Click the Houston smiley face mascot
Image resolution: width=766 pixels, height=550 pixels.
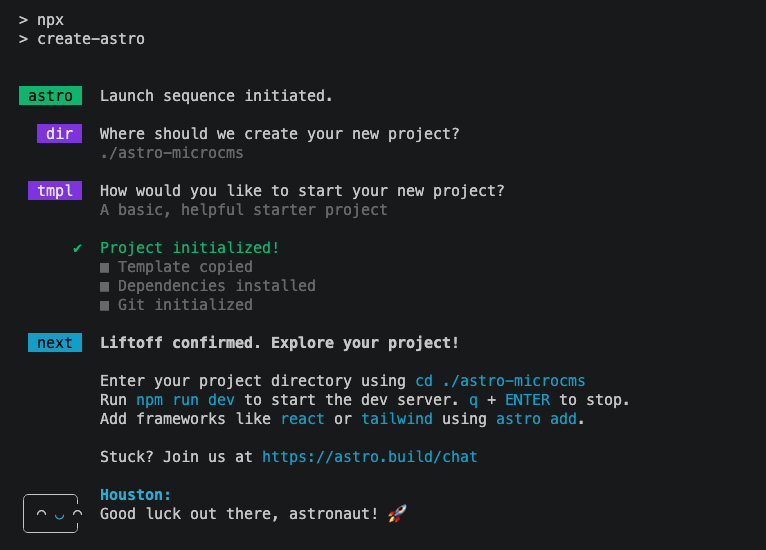51,513
